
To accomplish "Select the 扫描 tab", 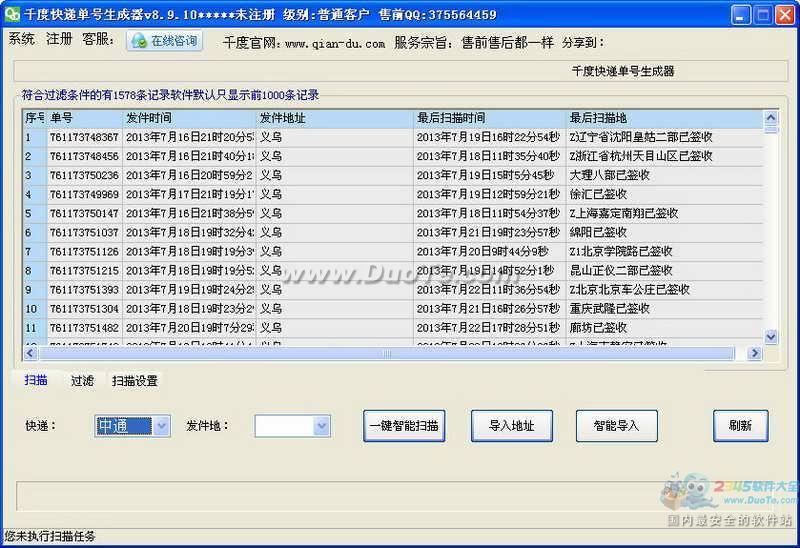I will pos(36,381).
